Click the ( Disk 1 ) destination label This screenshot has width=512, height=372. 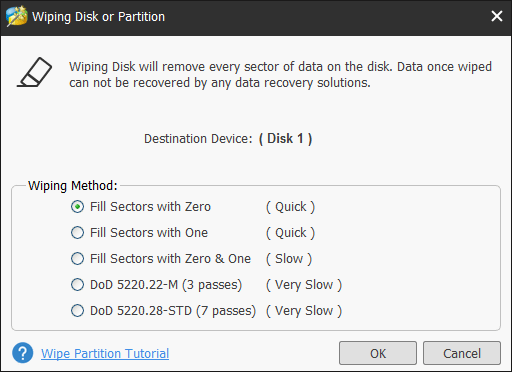point(285,139)
